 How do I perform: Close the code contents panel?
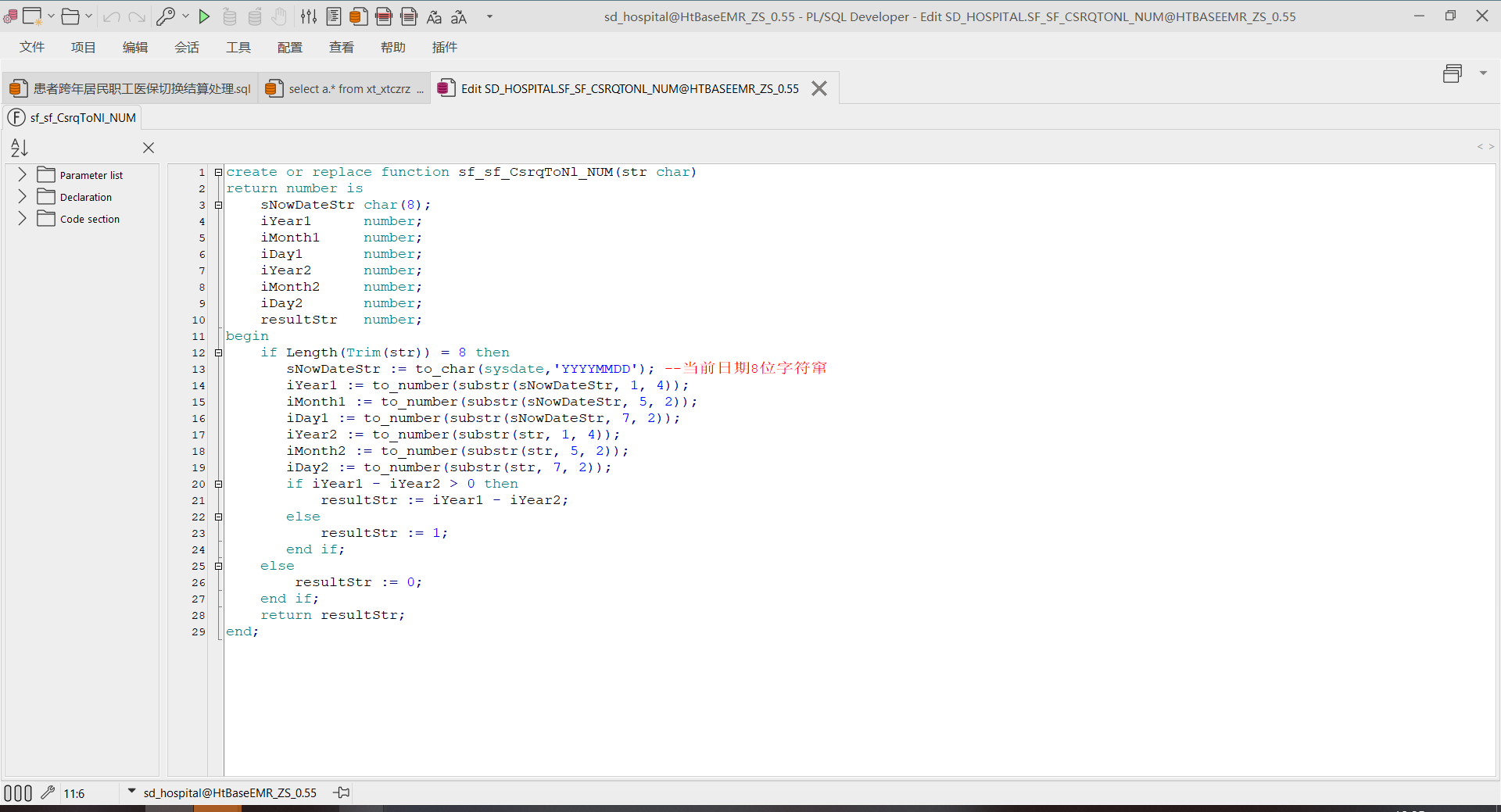pos(149,148)
